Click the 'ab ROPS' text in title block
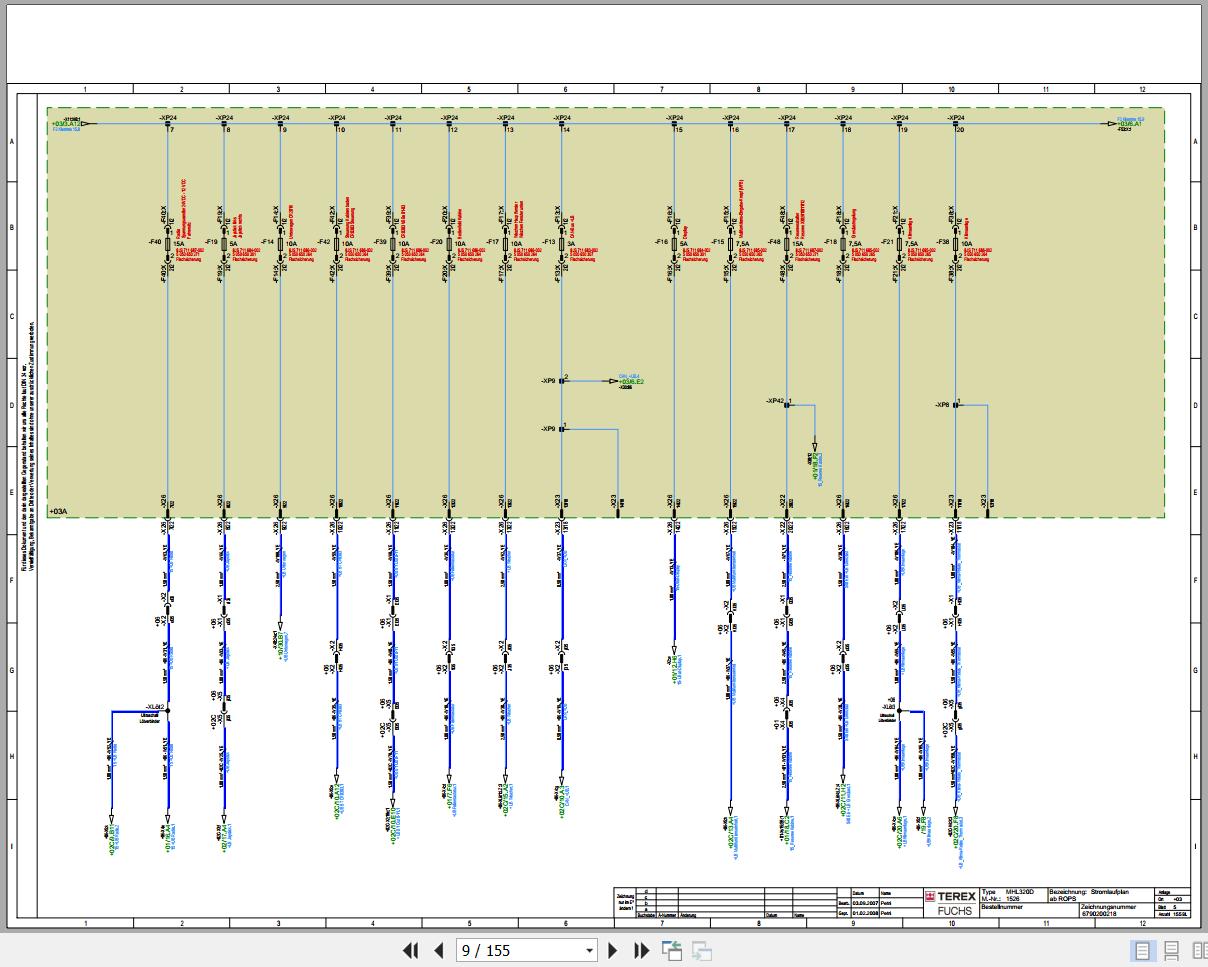This screenshot has height=967, width=1208. (1065, 899)
